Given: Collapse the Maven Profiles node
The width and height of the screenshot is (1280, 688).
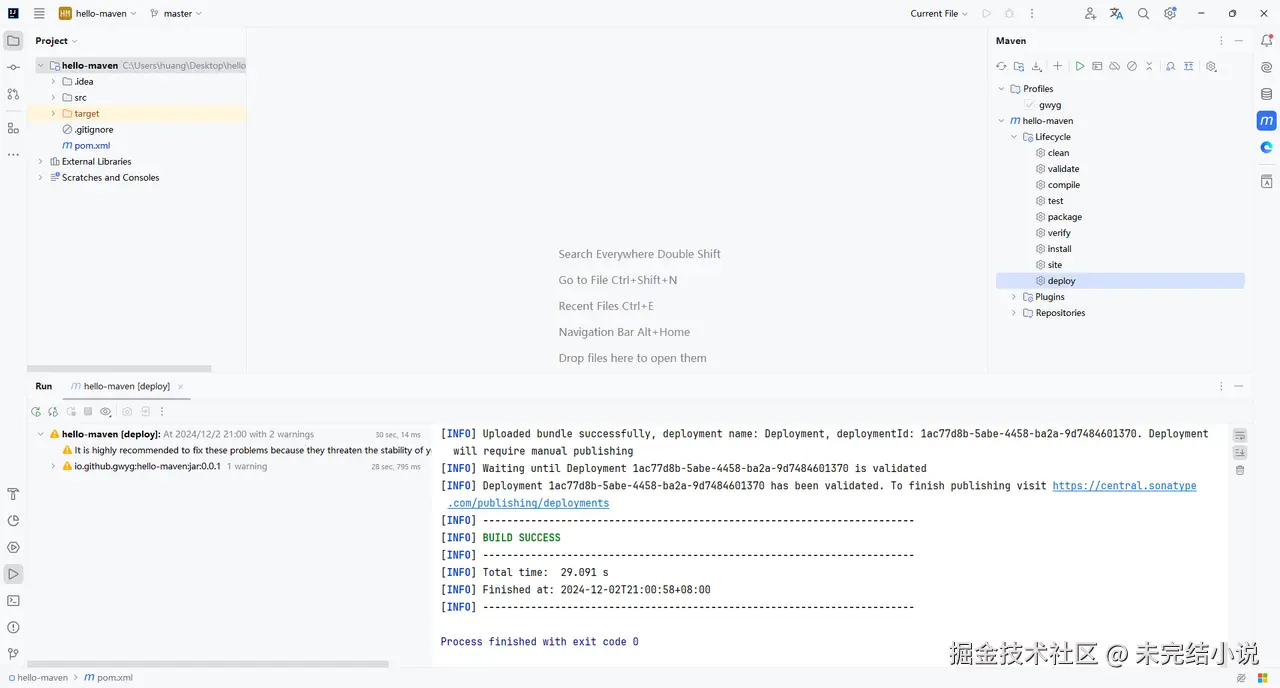Looking at the screenshot, I should point(1002,89).
